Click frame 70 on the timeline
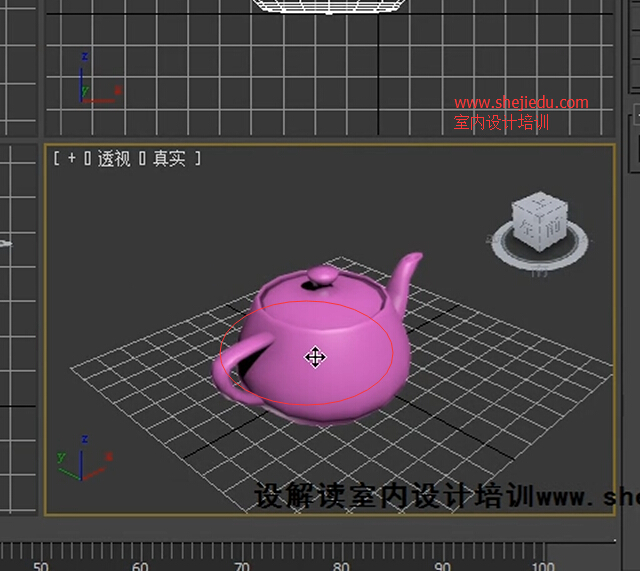Screen dimensions: 640x571 (x=242, y=567)
